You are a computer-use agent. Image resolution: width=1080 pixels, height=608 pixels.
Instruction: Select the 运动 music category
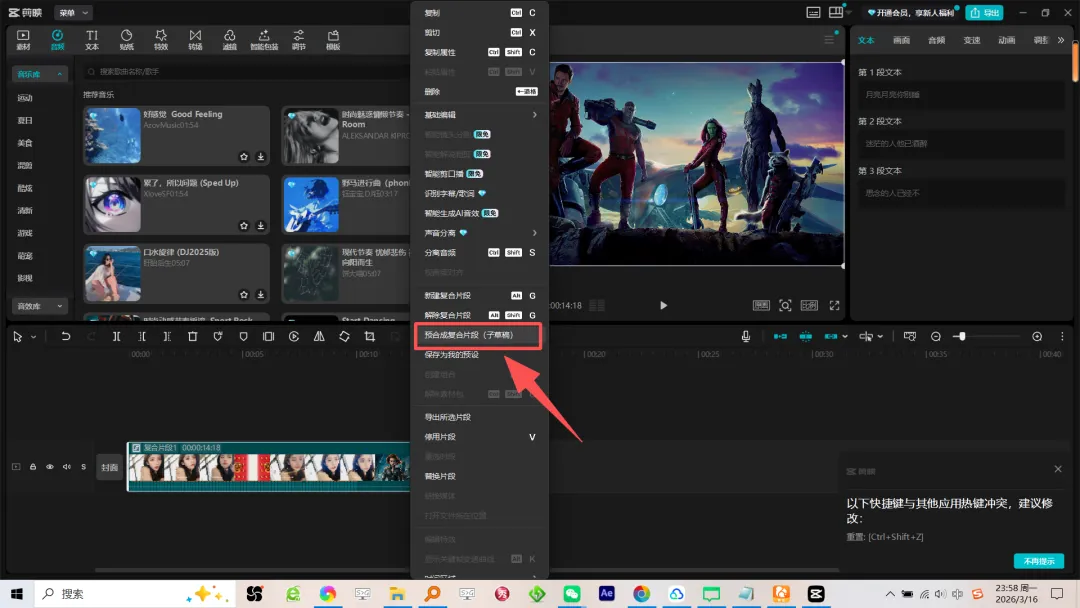point(25,98)
